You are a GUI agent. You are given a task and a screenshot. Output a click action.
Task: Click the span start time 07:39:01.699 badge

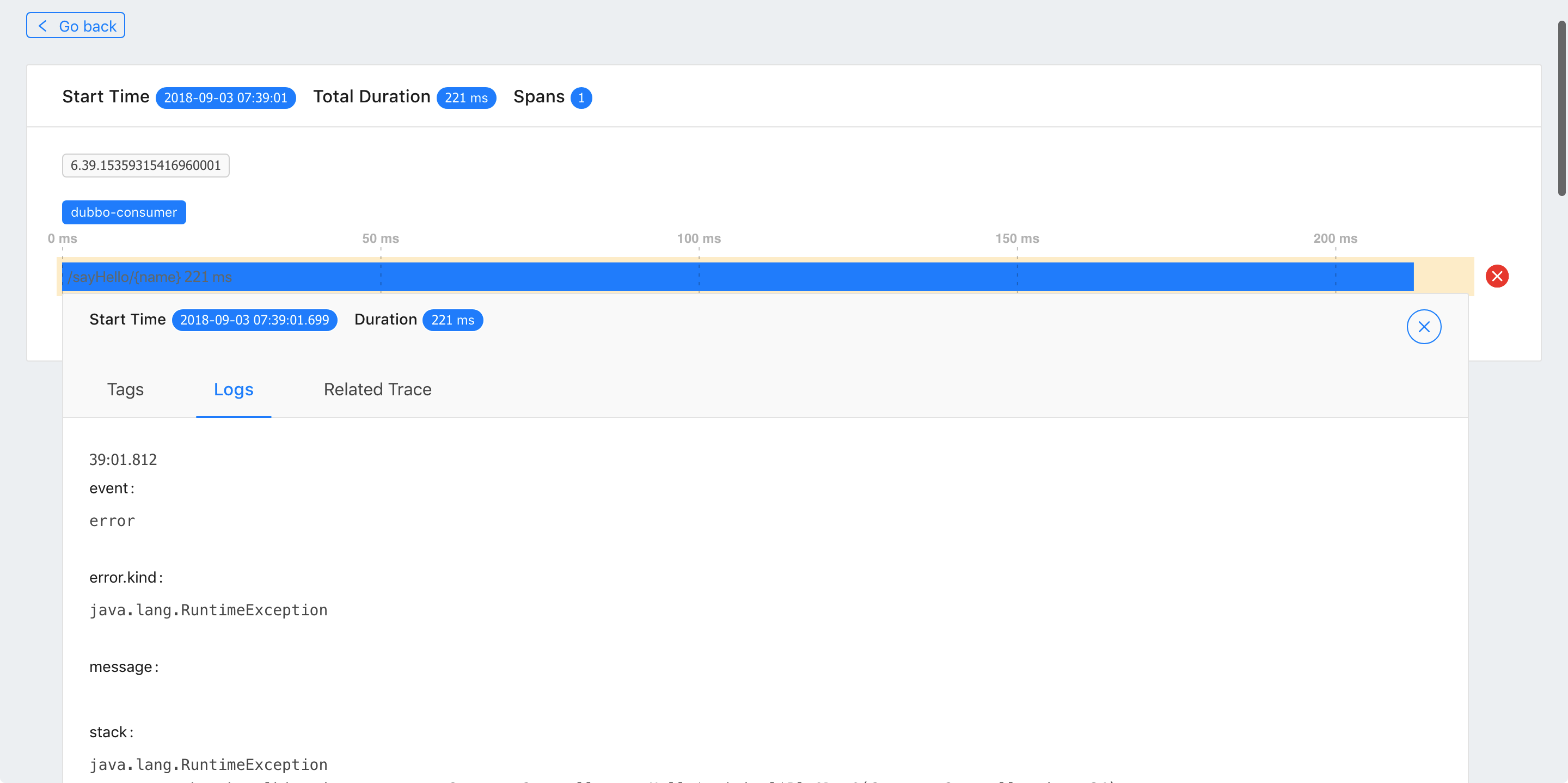254,320
